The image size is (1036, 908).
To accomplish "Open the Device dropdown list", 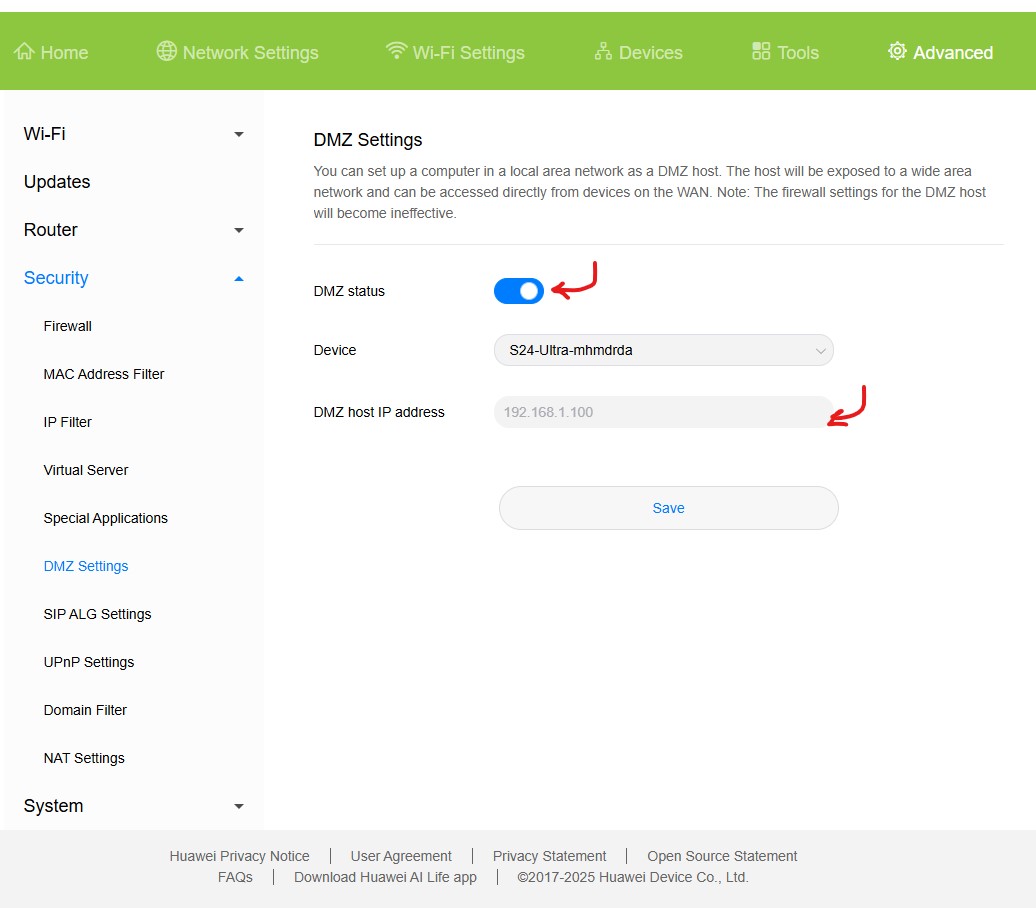I will [x=663, y=350].
